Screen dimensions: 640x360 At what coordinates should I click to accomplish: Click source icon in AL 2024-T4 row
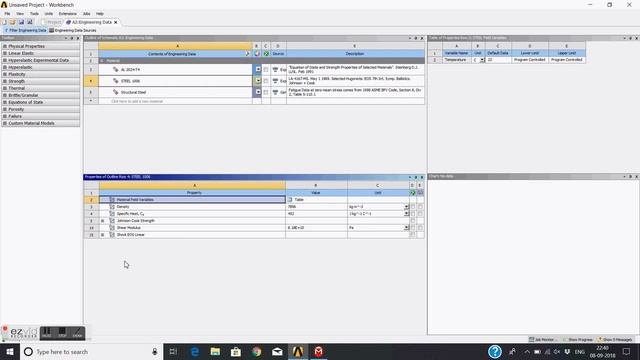[x=275, y=70]
